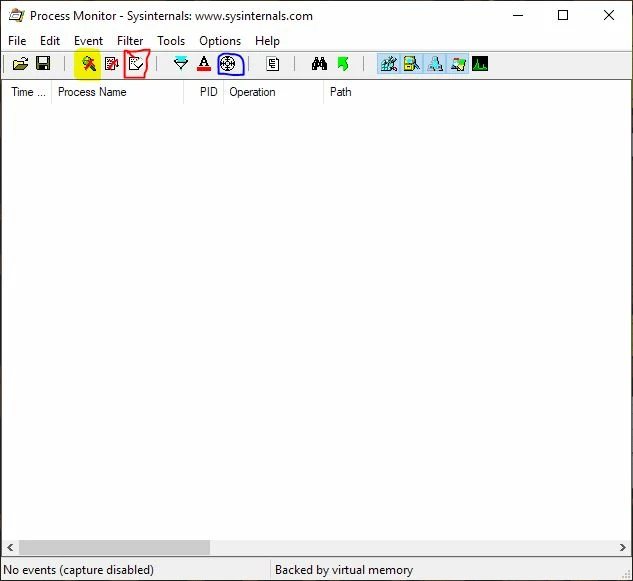Open the File menu
The width and height of the screenshot is (633, 581).
click(x=17, y=41)
